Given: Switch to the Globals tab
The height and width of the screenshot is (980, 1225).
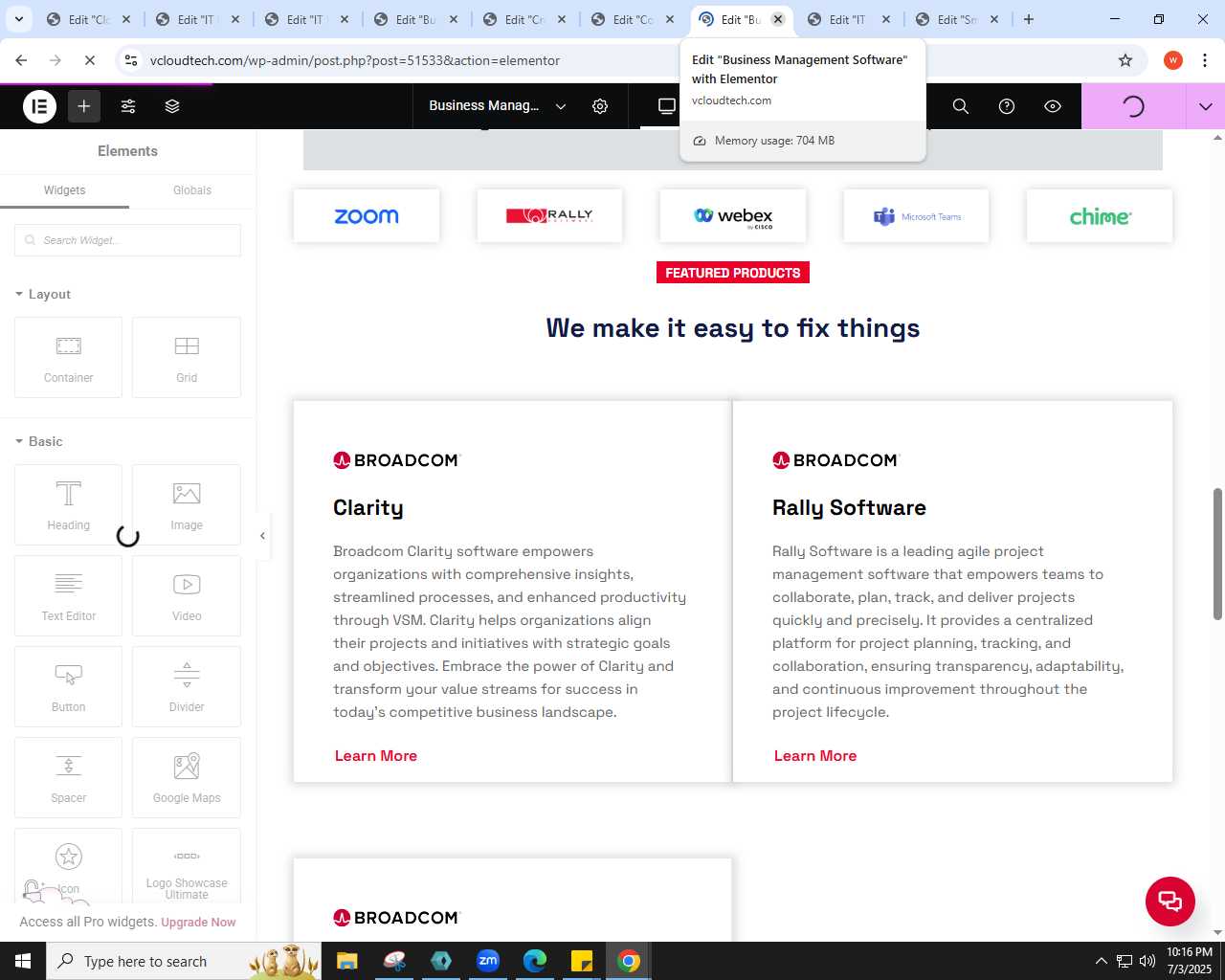Looking at the screenshot, I should pos(192,190).
